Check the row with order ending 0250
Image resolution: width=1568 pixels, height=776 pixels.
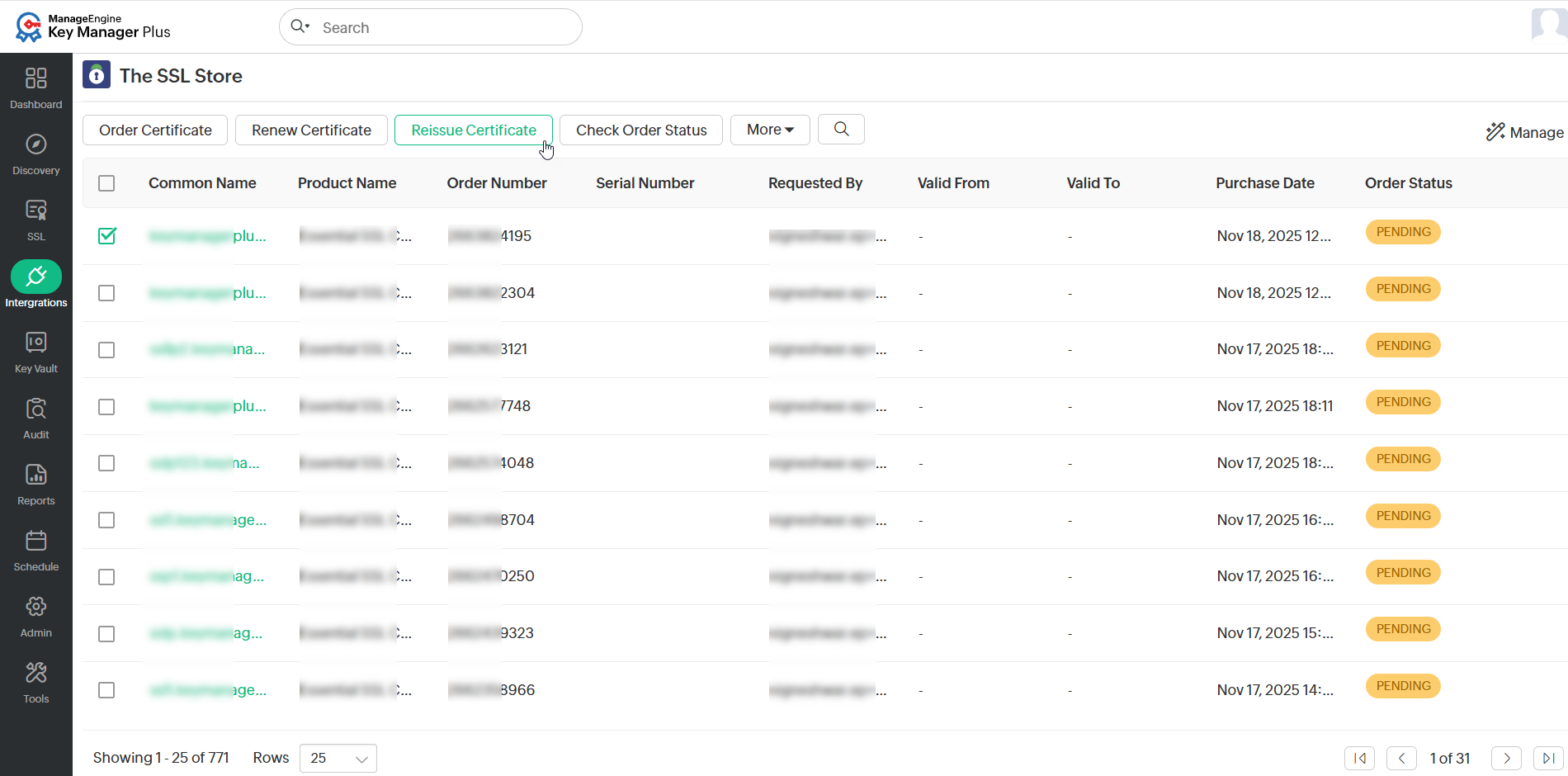[x=106, y=577]
